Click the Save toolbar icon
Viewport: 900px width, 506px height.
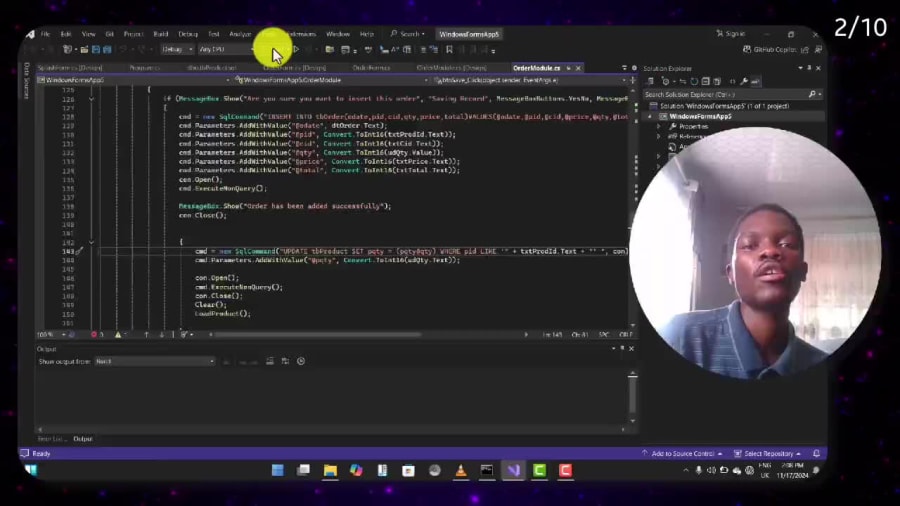click(96, 50)
